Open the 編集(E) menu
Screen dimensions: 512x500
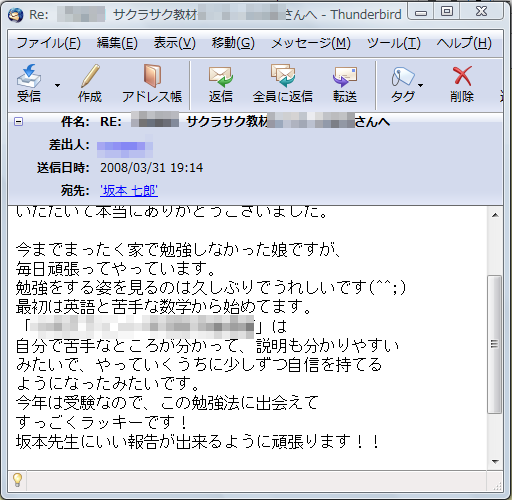[117, 43]
